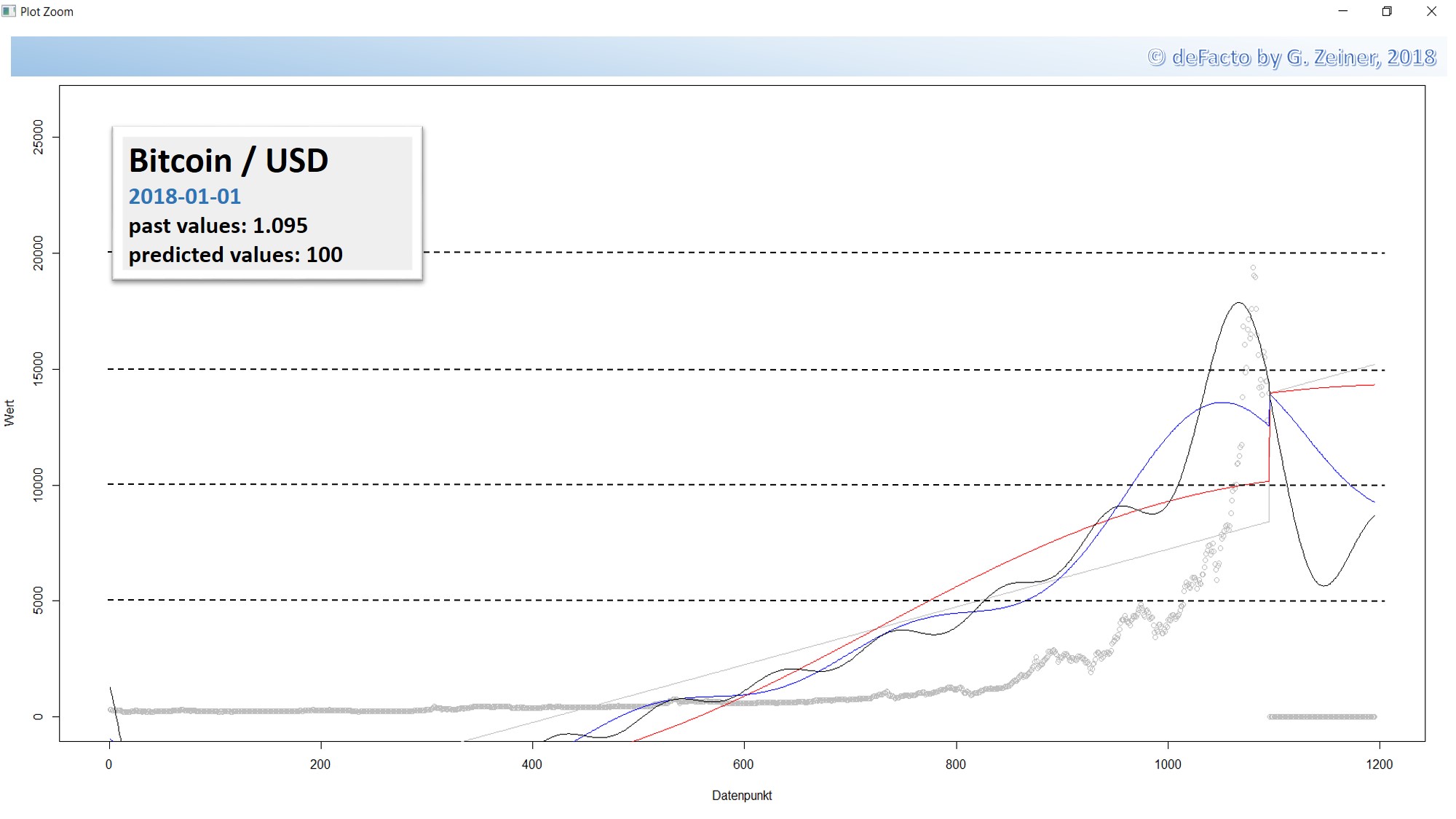Click the deFacto by G. Zeiner copyright text
Viewport: 1456px width, 819px height.
pyautogui.click(x=1291, y=57)
